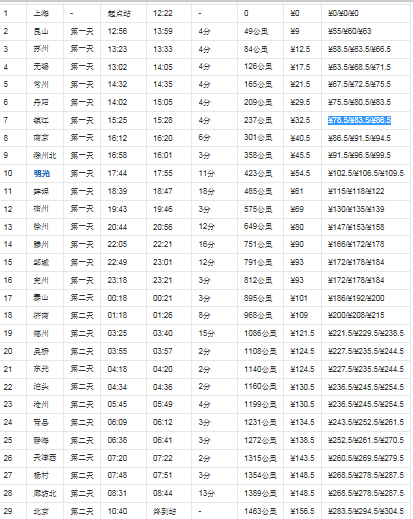
Task: Select the 6分 stop duration cell
Action: (x=204, y=138)
